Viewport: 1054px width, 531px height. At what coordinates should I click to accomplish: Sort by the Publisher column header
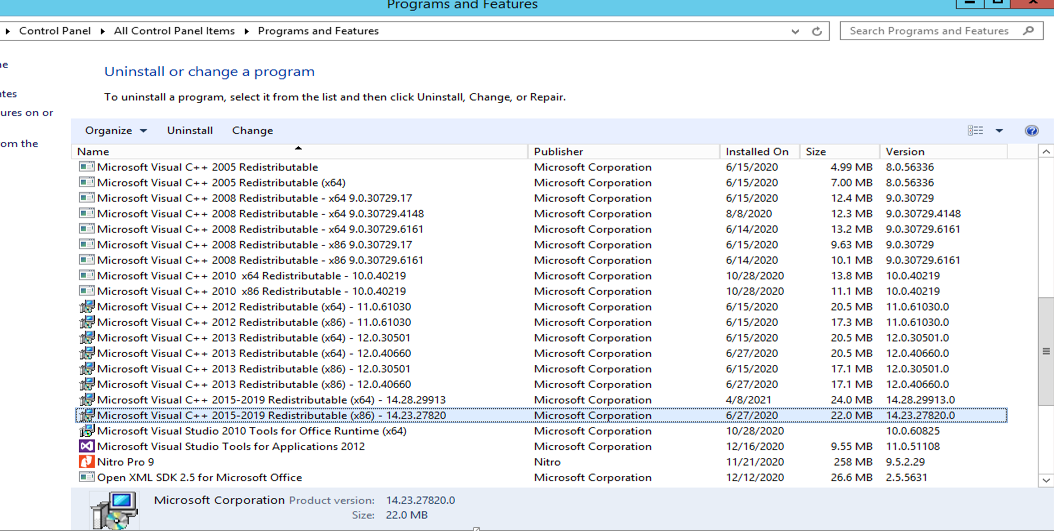pos(624,151)
